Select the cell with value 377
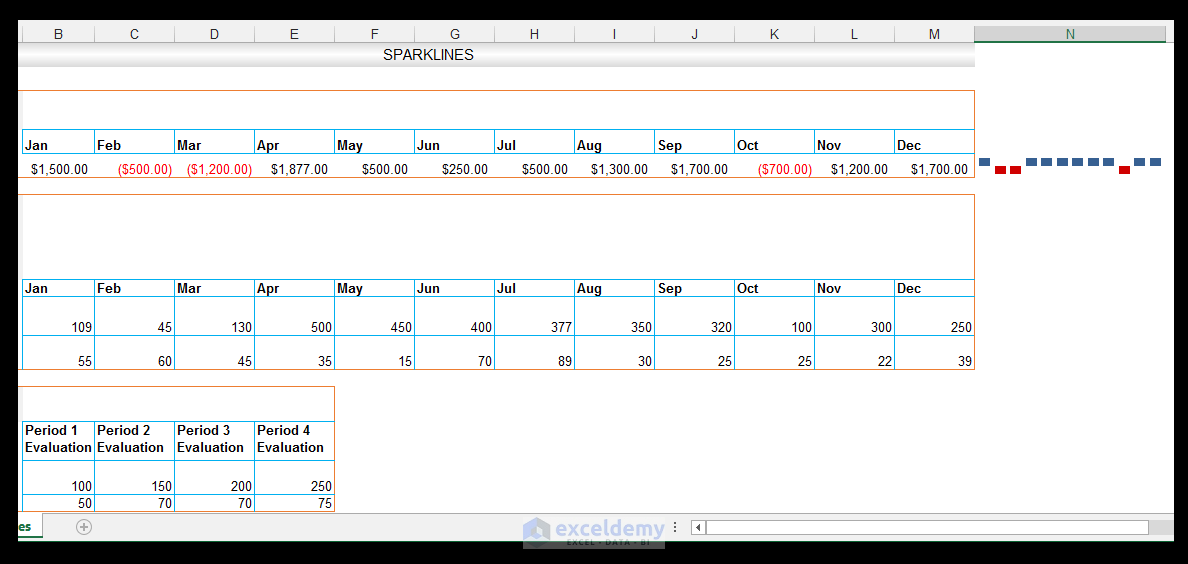 point(534,316)
